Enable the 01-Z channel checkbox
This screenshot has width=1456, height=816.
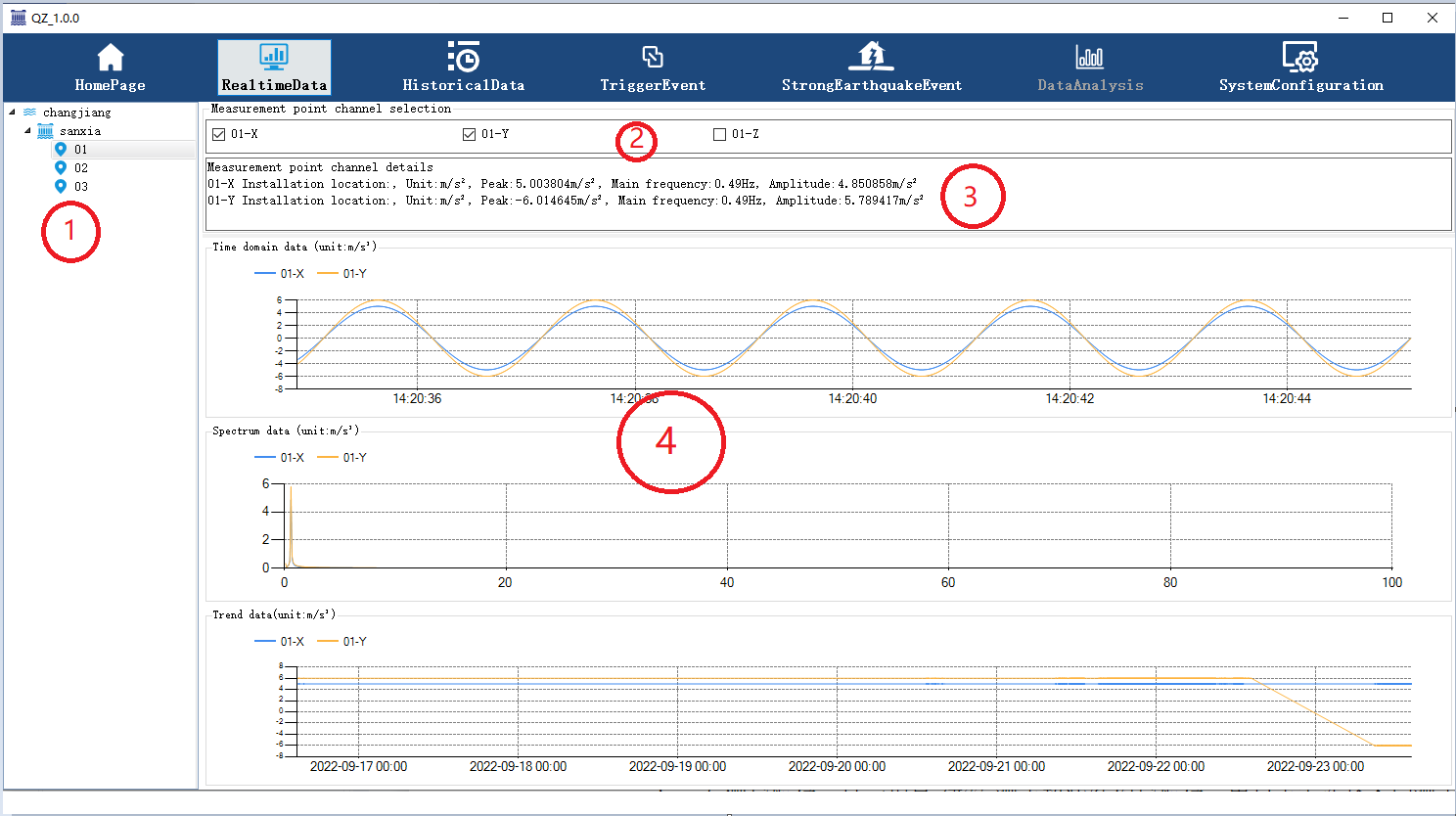click(719, 135)
